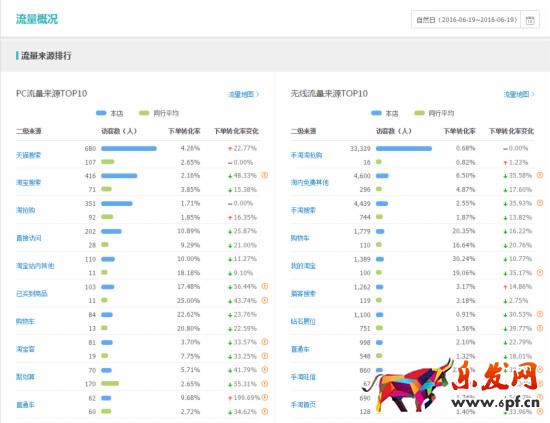
Task: Click the 下单转化率 column header in PC panel
Action: tap(184, 131)
